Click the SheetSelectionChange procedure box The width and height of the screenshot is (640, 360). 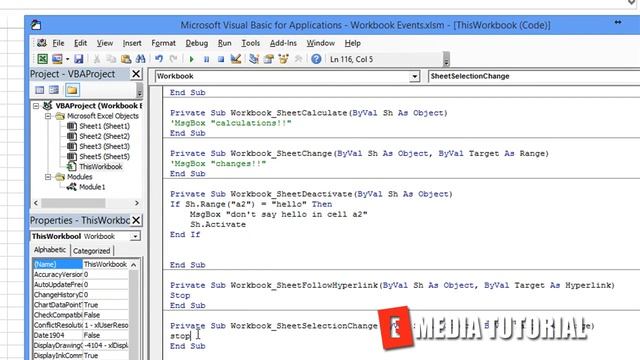tap(534, 76)
